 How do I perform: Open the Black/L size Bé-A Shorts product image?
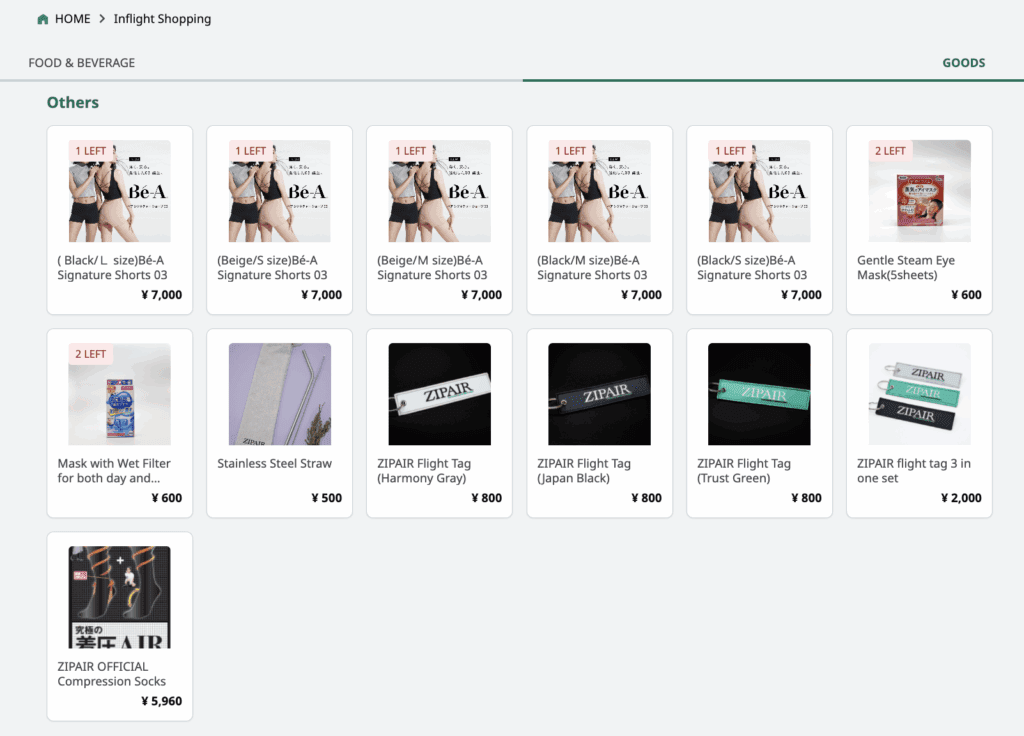(119, 191)
